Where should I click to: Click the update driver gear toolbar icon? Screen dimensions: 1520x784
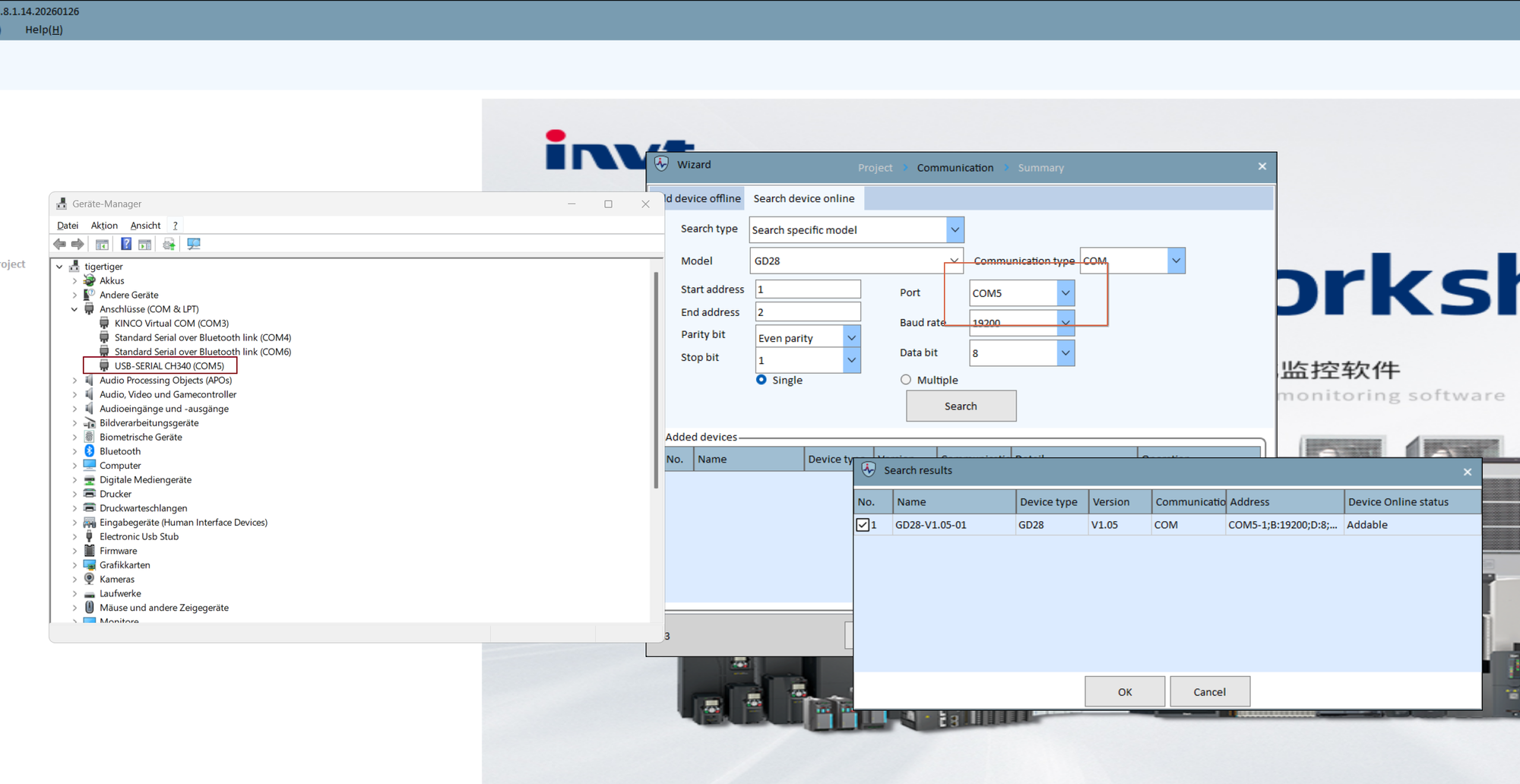[x=169, y=243]
